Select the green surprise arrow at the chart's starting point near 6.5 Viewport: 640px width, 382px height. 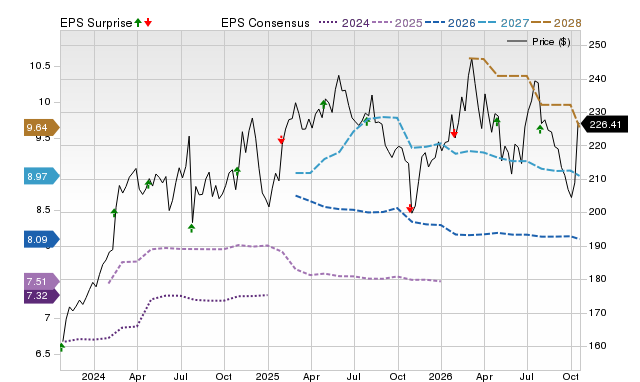(62, 347)
